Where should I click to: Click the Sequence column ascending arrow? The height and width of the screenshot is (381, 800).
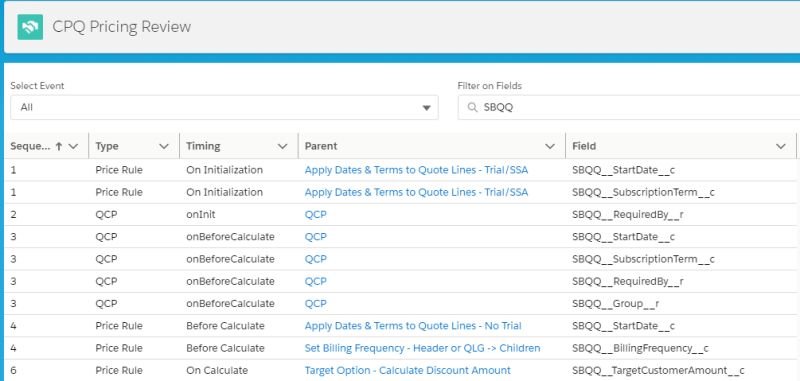[x=59, y=146]
